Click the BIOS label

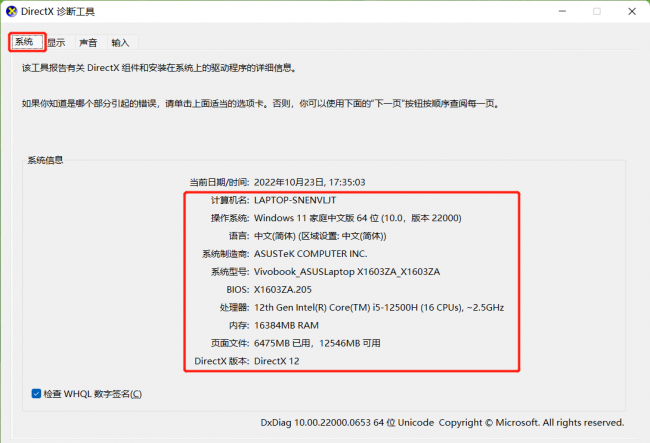coord(238,290)
